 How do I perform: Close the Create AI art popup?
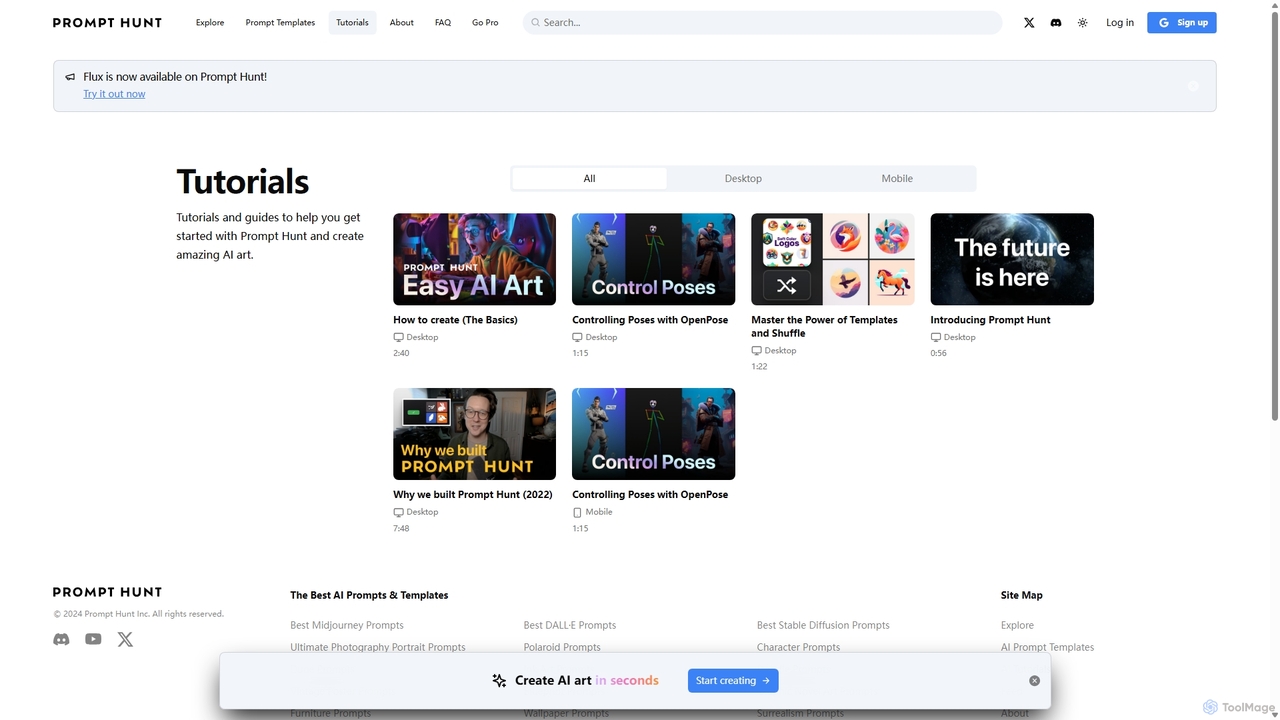(x=1035, y=681)
